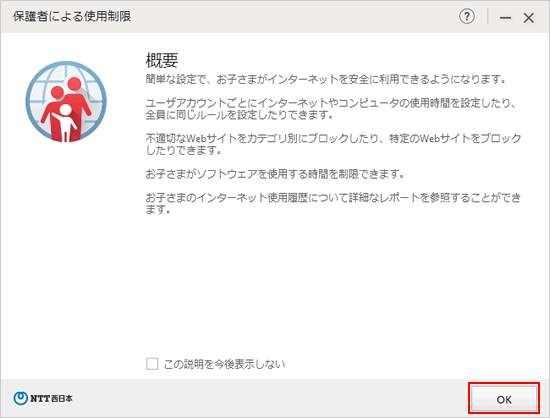Close the parental control dialog with X
Image resolution: width=550 pixels, height=418 pixels.
click(529, 18)
